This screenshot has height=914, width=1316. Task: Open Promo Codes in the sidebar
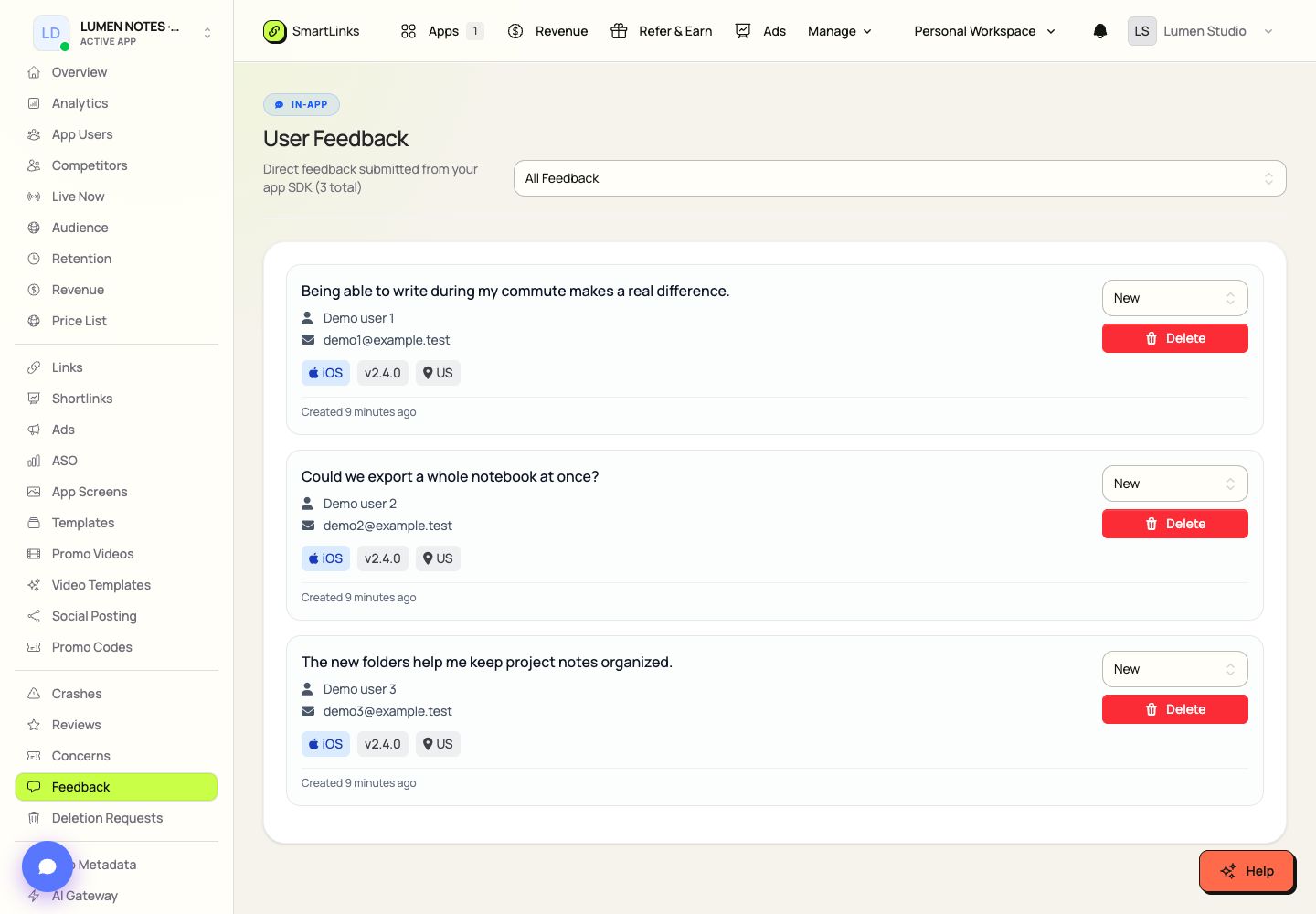116,647
